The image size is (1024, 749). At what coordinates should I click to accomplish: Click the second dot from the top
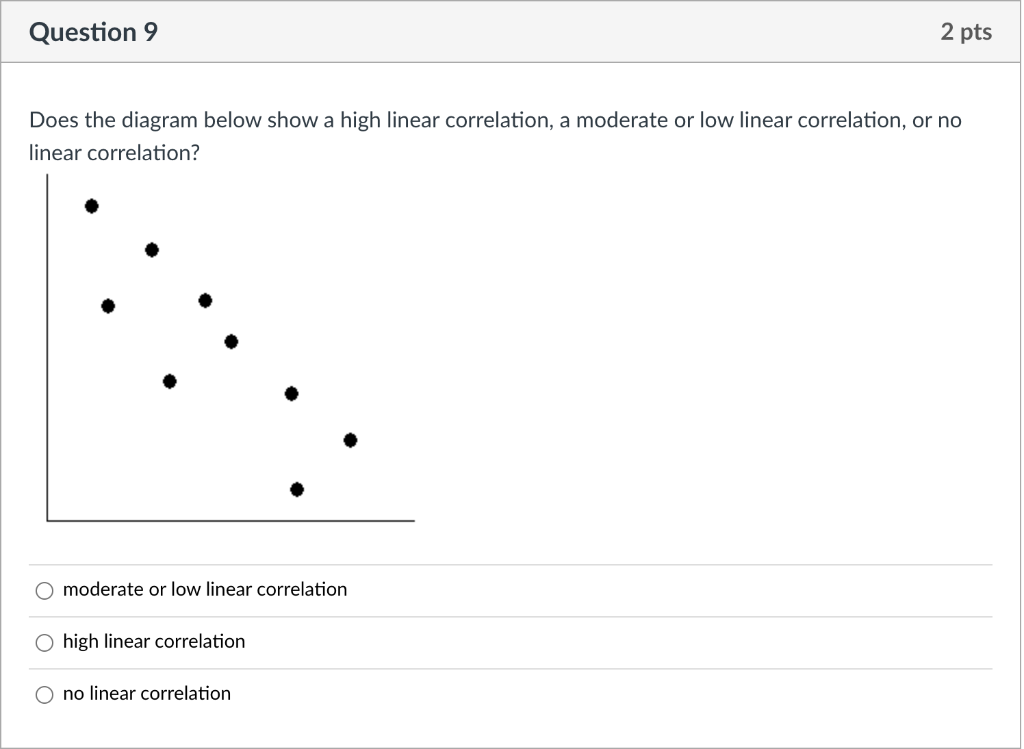tap(151, 250)
